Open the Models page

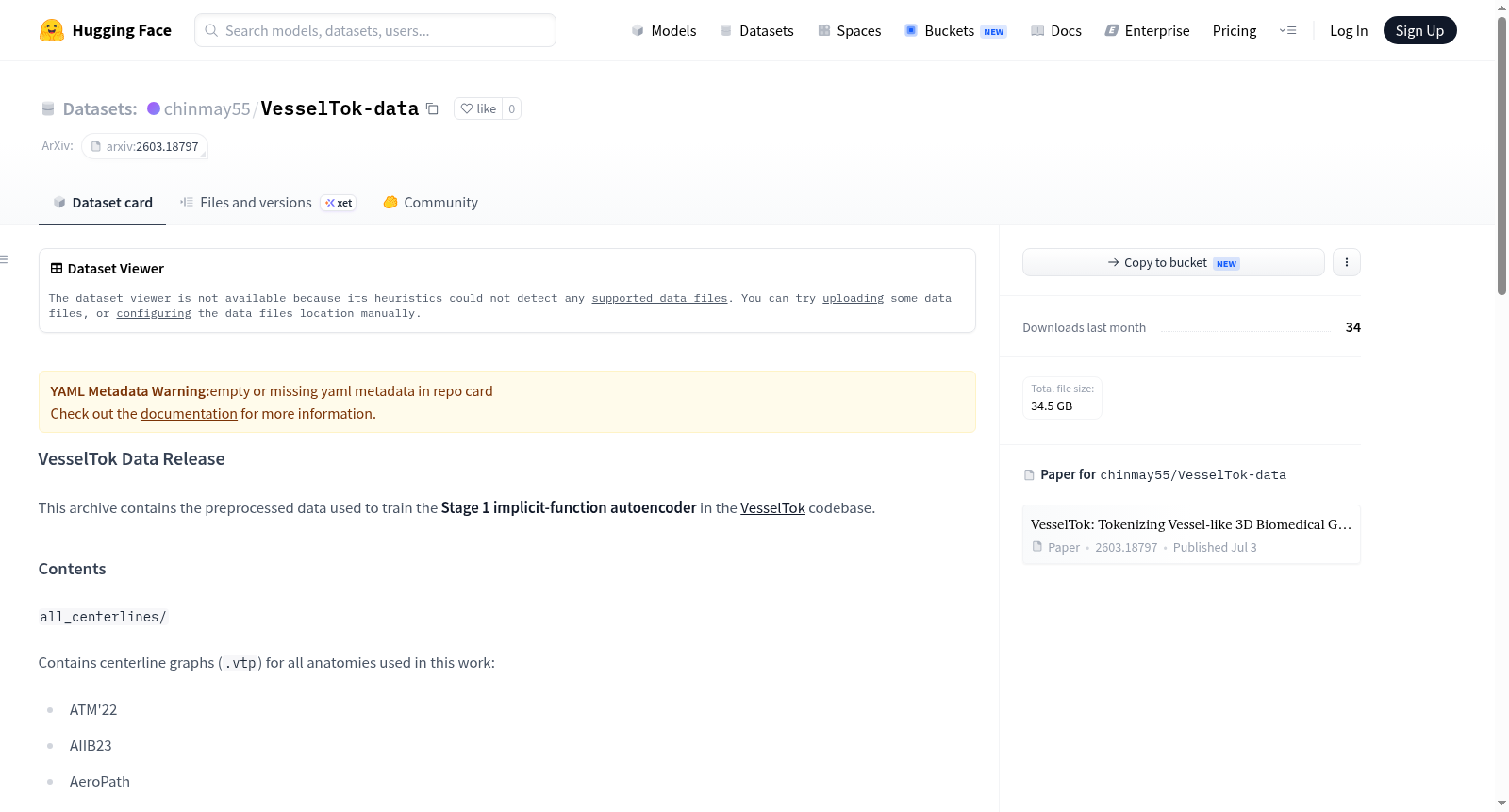(x=664, y=30)
